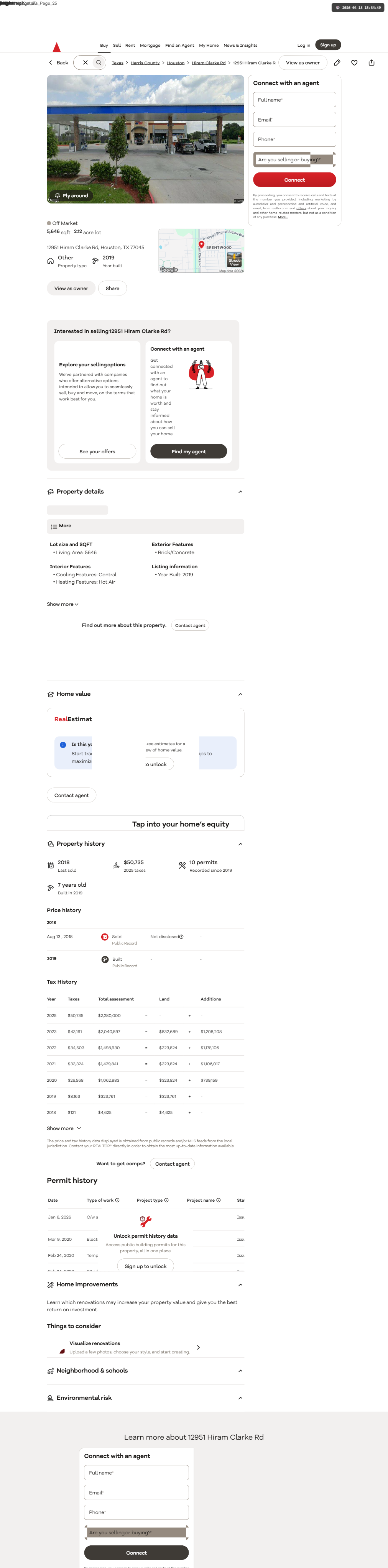Expand Show more under property details
The width and height of the screenshot is (388, 1568).
click(63, 604)
